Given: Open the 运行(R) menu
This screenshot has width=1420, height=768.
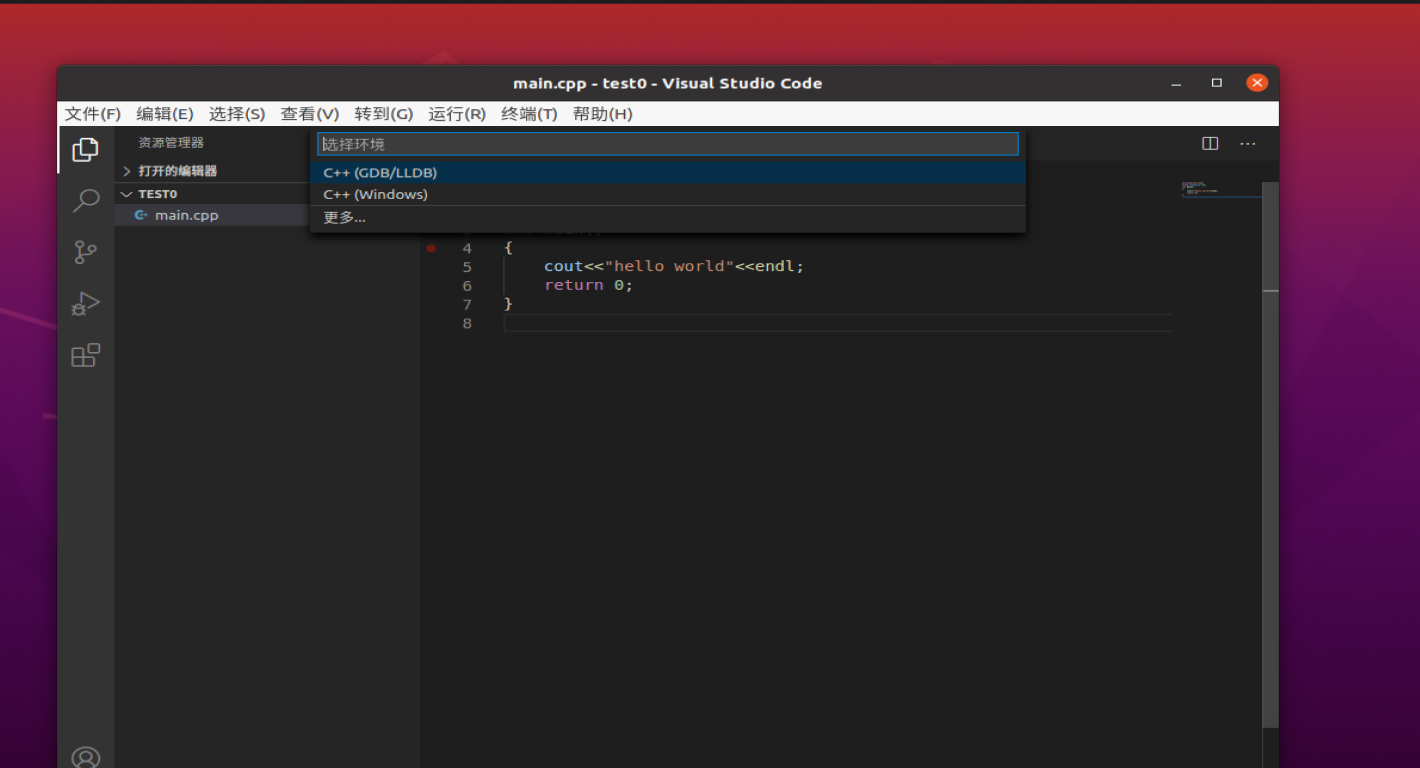Looking at the screenshot, I should (457, 114).
